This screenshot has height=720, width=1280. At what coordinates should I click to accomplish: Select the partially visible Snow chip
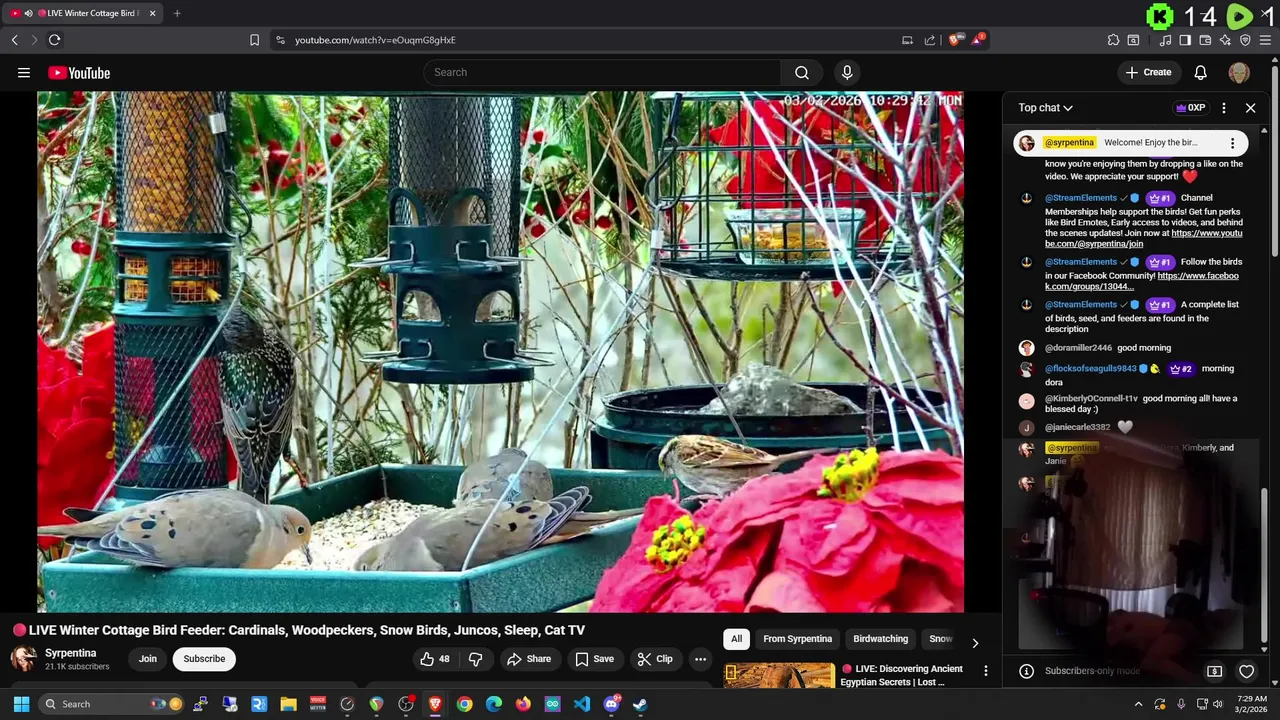click(940, 639)
